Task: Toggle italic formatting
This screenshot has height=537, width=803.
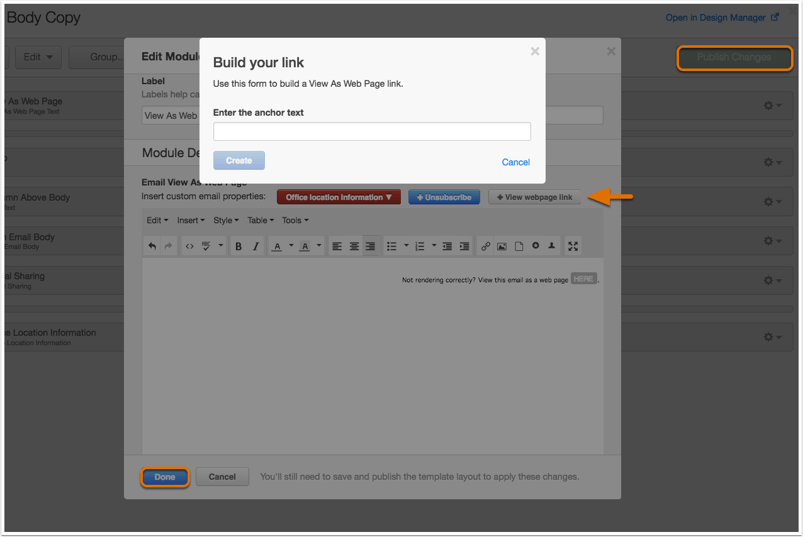Action: tap(256, 246)
